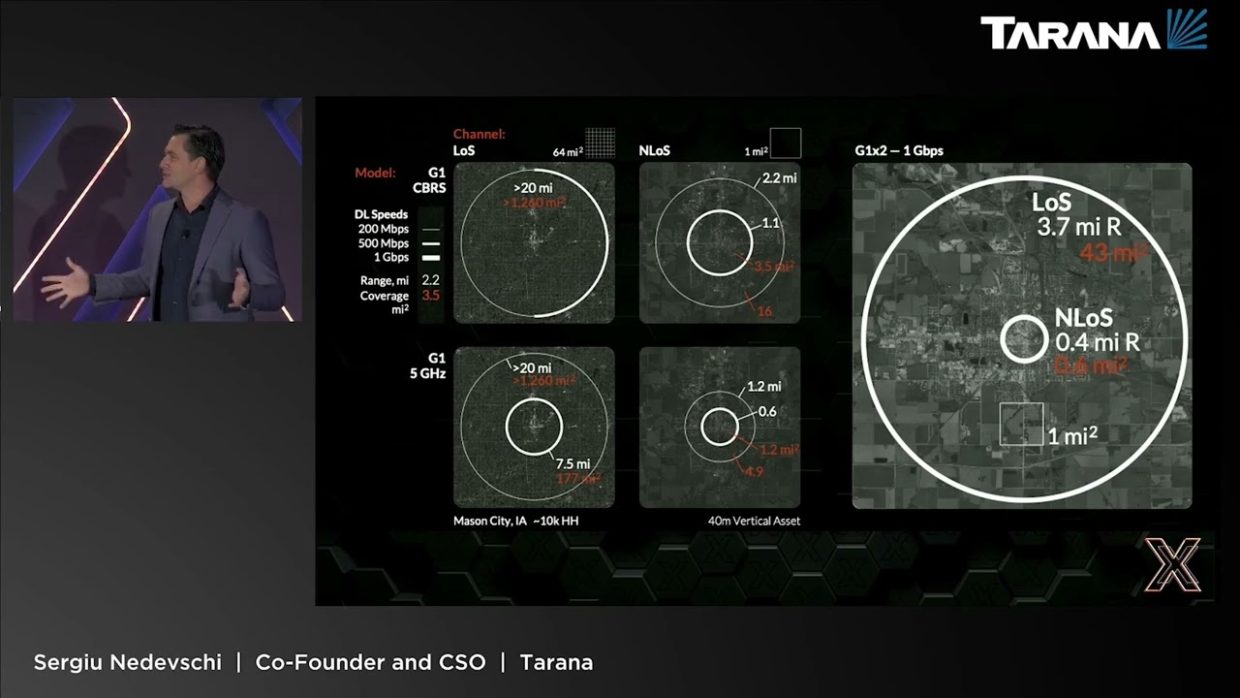Open the G1 CBRS LoS coverage map
The width and height of the screenshot is (1240, 698).
click(x=534, y=243)
